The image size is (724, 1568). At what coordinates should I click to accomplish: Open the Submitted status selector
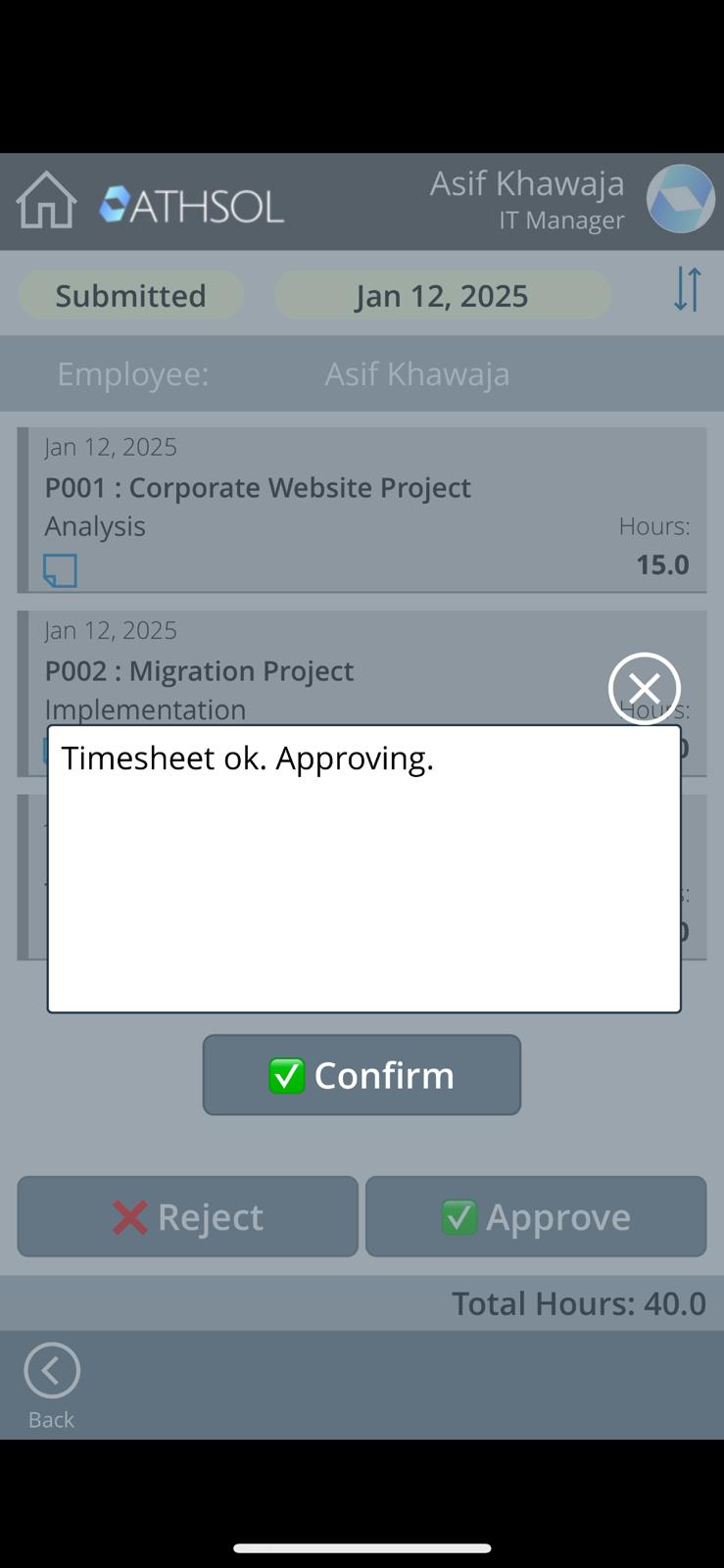[x=130, y=295]
